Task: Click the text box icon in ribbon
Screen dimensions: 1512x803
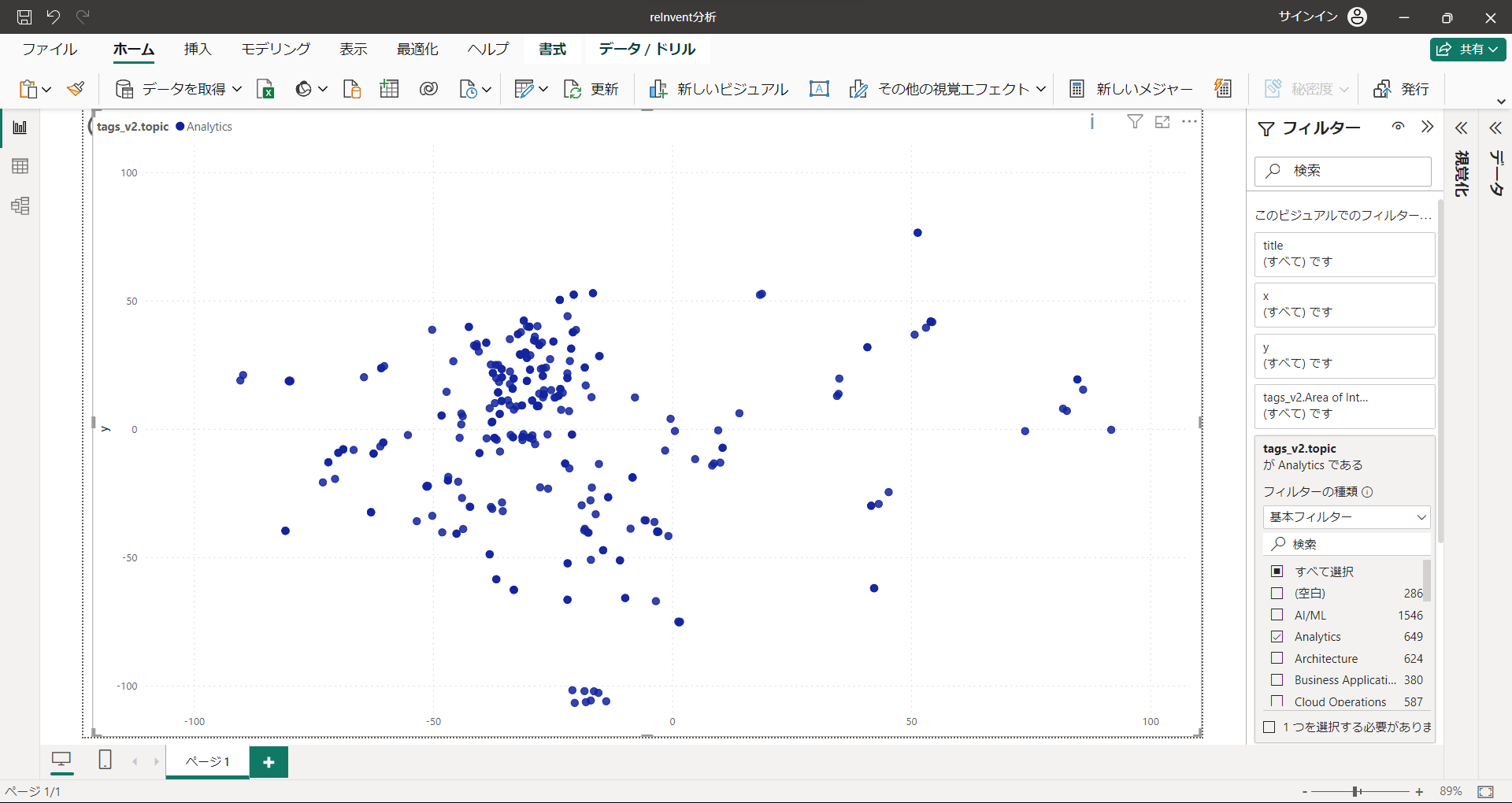Action: (x=819, y=89)
